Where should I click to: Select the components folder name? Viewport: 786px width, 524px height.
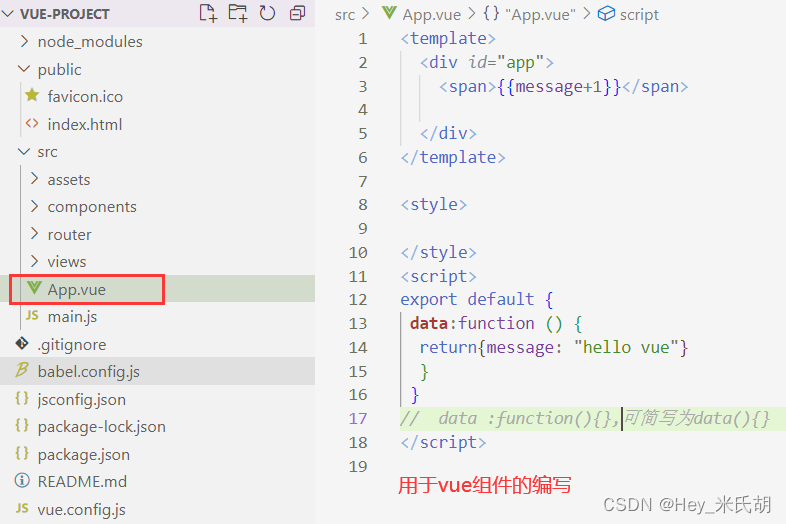92,207
